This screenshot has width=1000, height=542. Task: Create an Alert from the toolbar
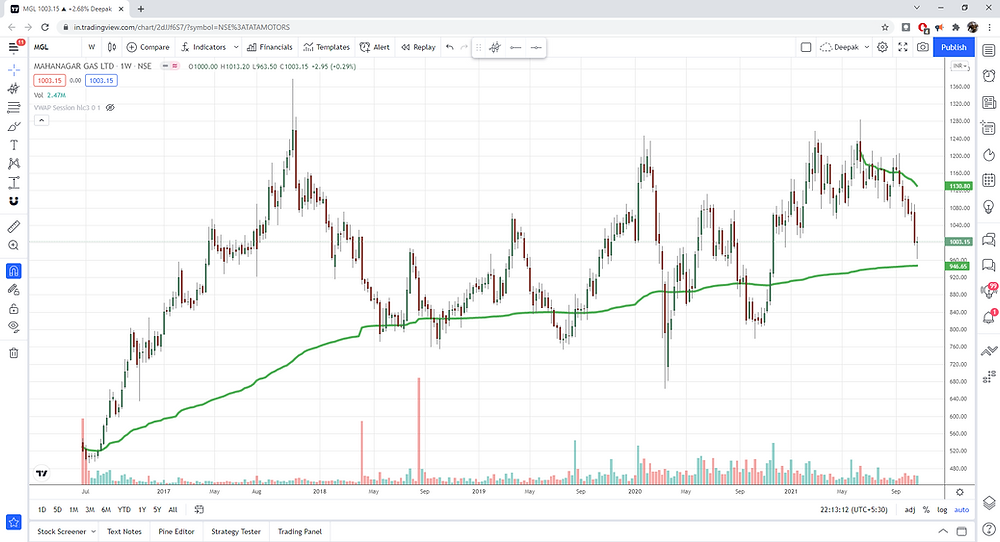(374, 47)
